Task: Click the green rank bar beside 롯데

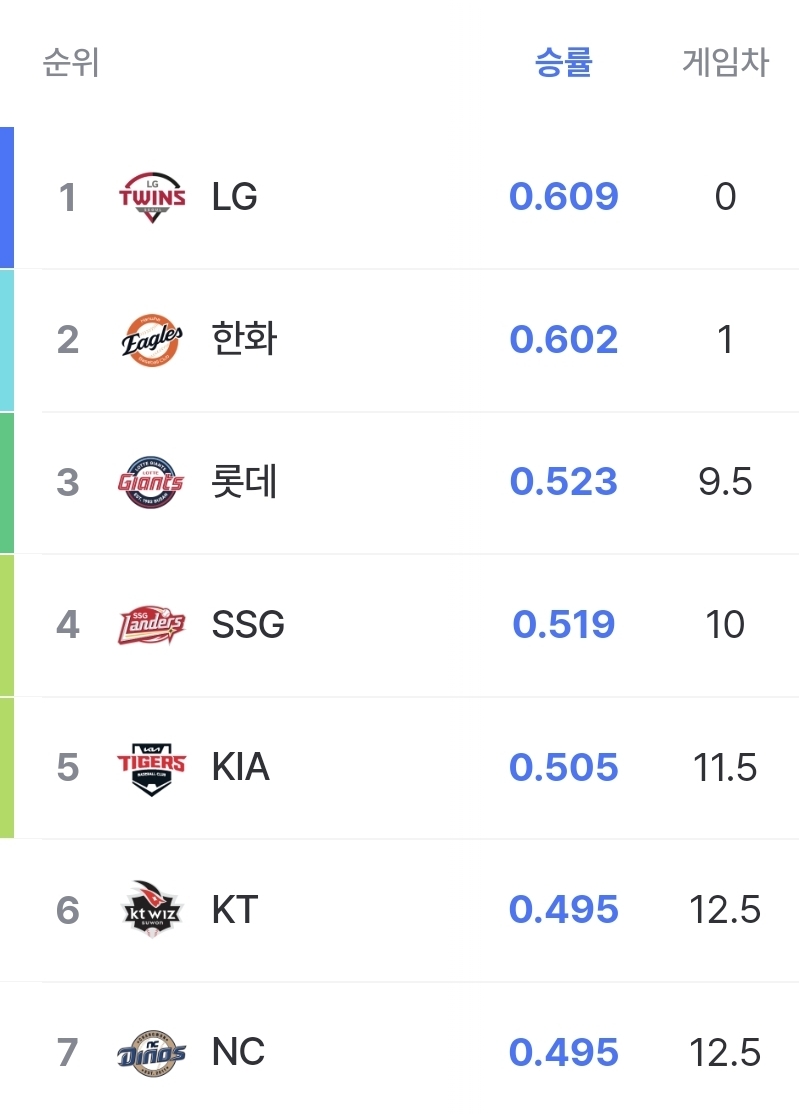Action: coord(7,482)
